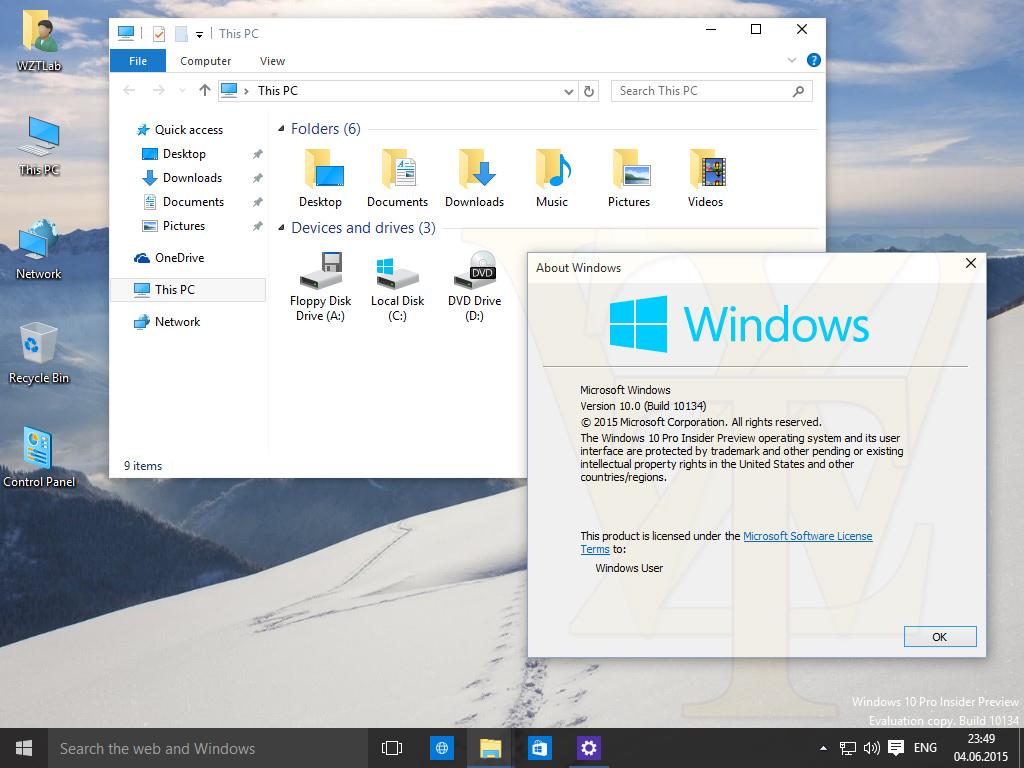Select Floppy Disk Drive (A:)
The height and width of the screenshot is (768, 1024).
321,287
